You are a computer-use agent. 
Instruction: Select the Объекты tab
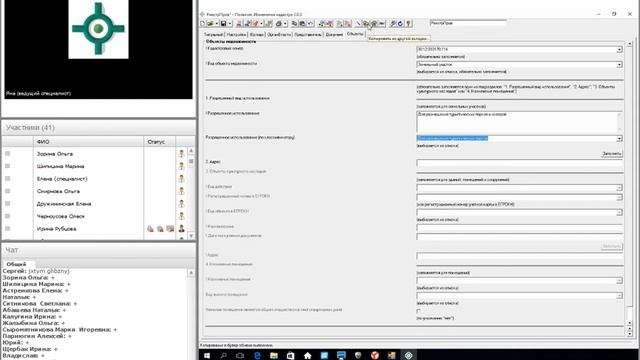point(355,34)
